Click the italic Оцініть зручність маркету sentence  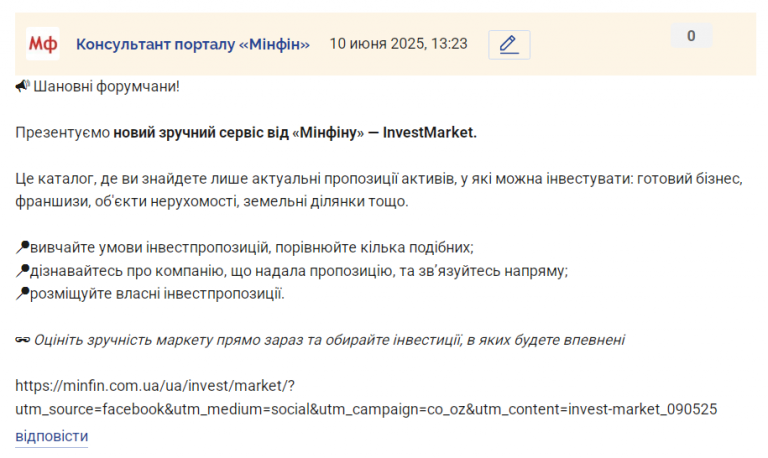tap(329, 339)
